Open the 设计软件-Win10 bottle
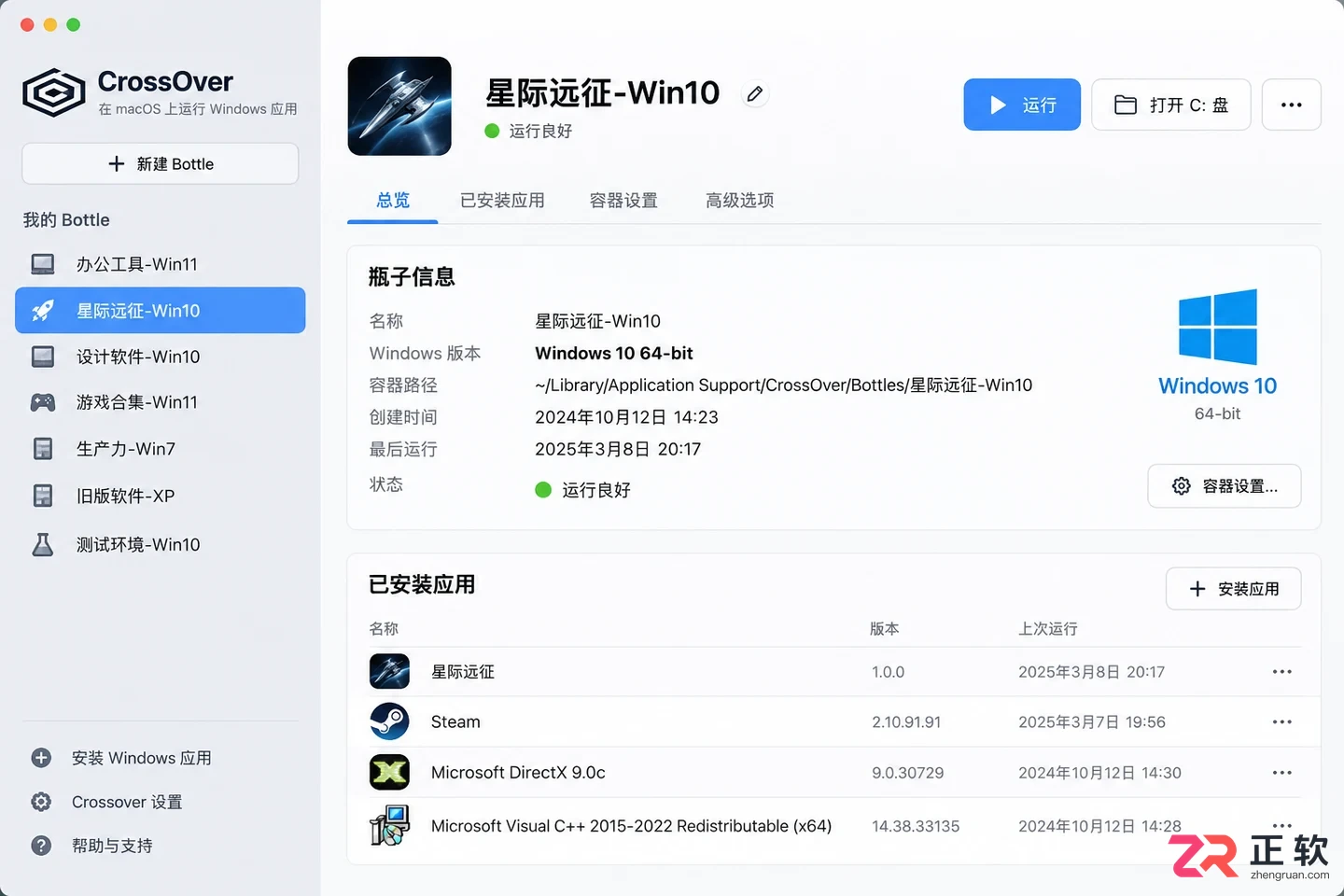 point(161,357)
